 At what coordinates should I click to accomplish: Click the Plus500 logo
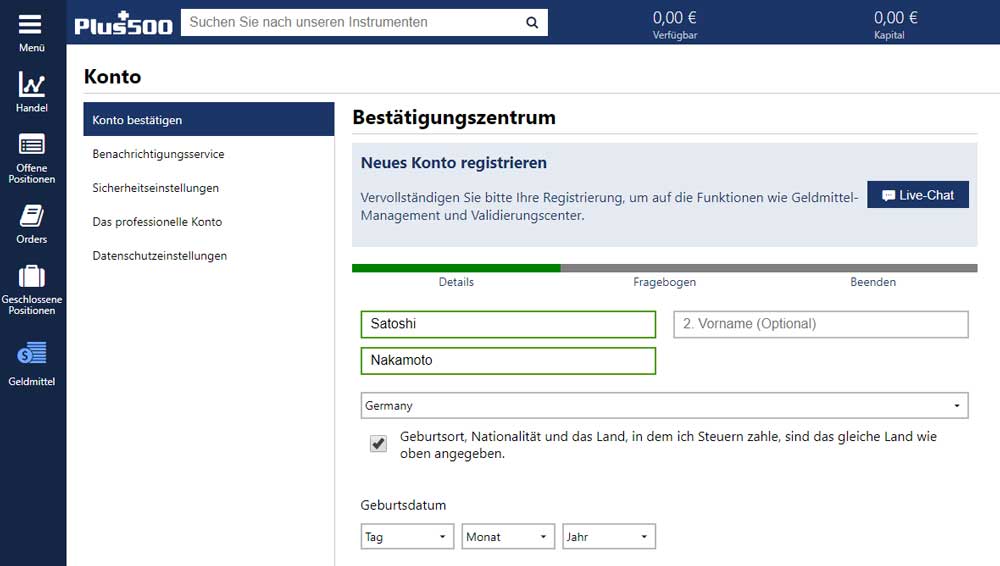point(123,23)
